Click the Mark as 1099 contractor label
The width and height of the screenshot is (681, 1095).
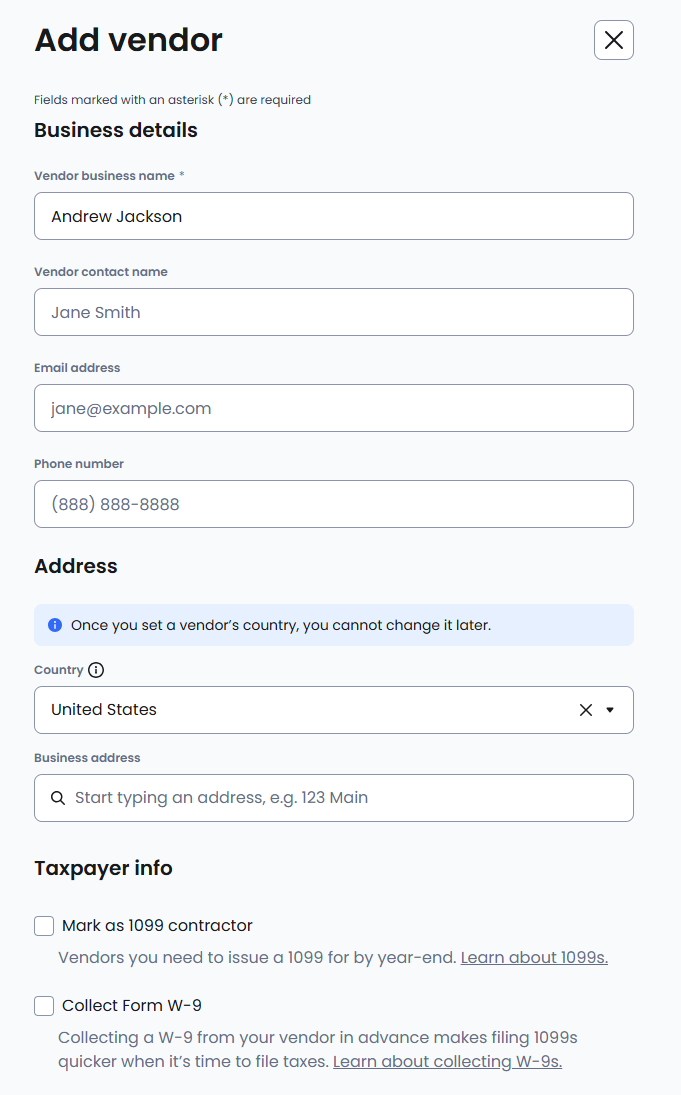(x=157, y=926)
